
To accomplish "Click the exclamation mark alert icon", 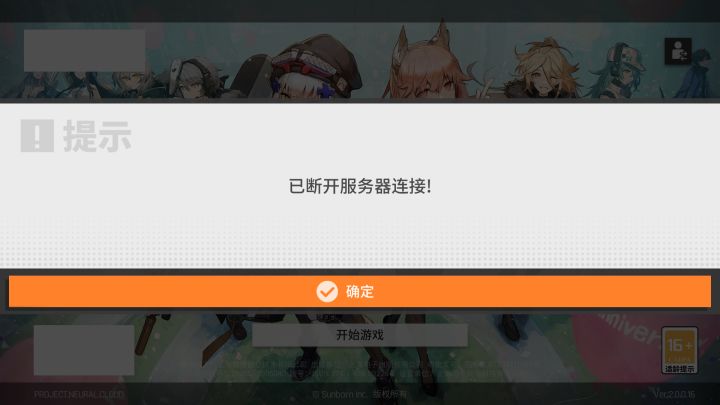I will tap(37, 135).
